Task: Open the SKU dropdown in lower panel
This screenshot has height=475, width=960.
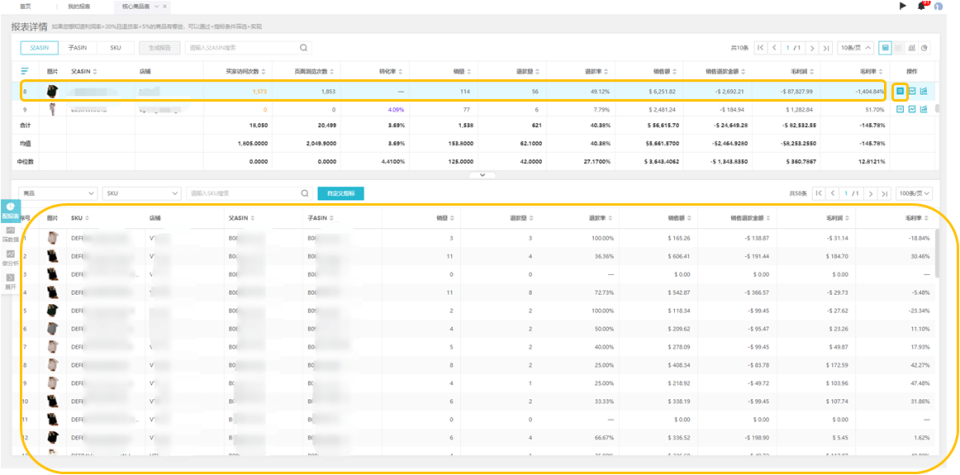Action: (140, 193)
